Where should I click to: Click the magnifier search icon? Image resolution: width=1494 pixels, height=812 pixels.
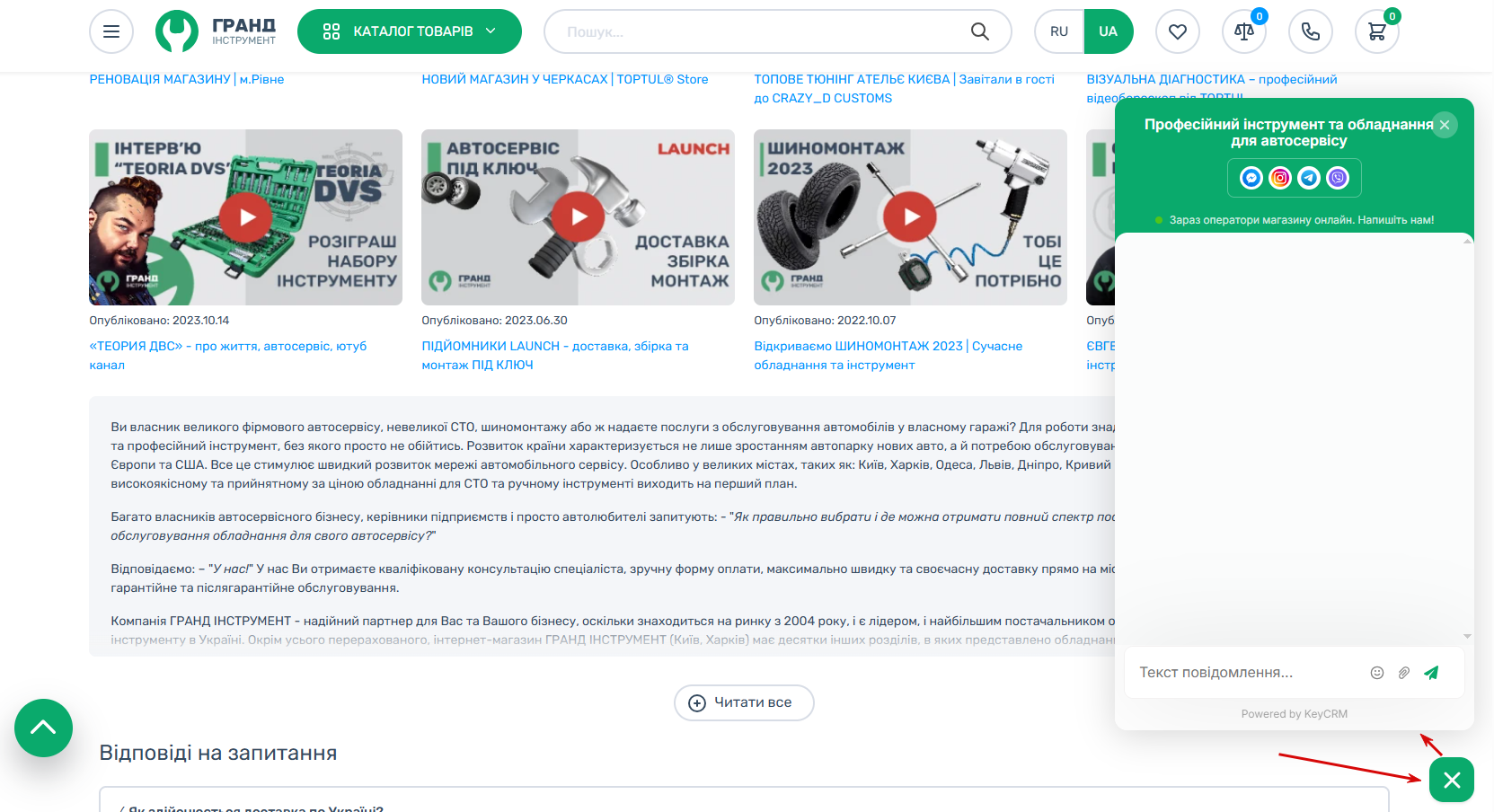click(980, 31)
